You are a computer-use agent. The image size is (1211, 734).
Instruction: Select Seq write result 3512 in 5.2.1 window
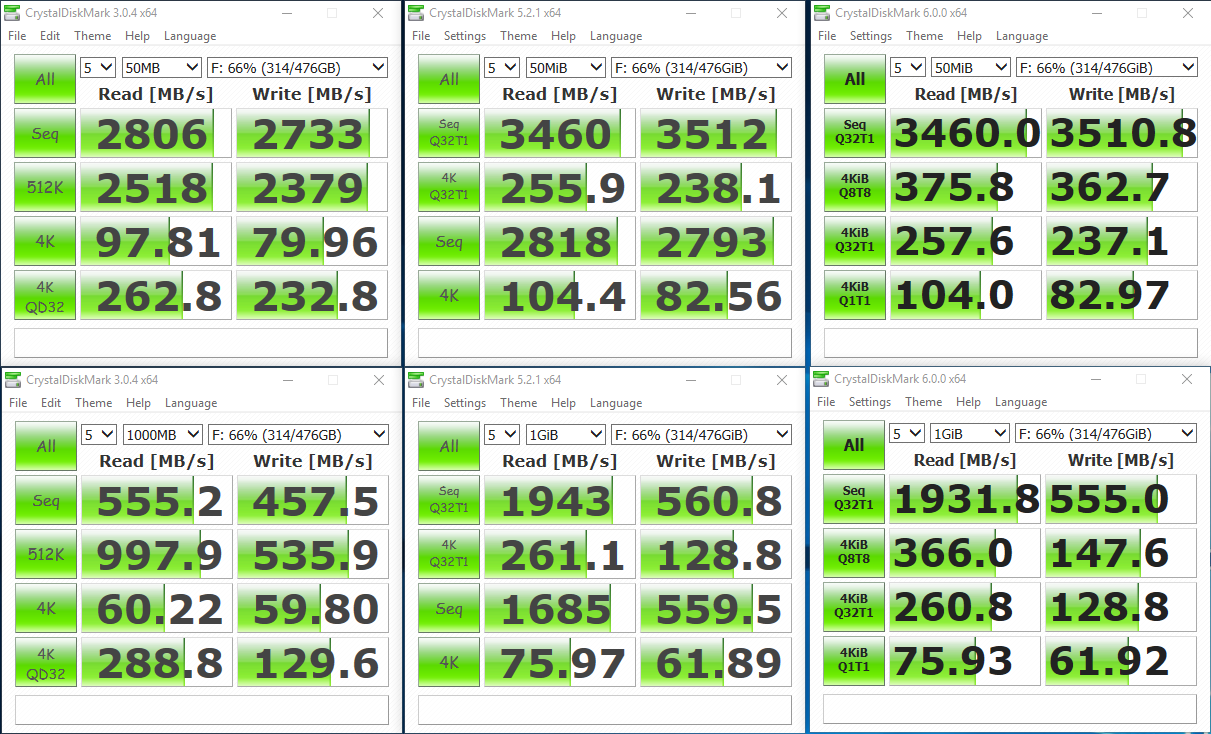pyautogui.click(x=716, y=134)
